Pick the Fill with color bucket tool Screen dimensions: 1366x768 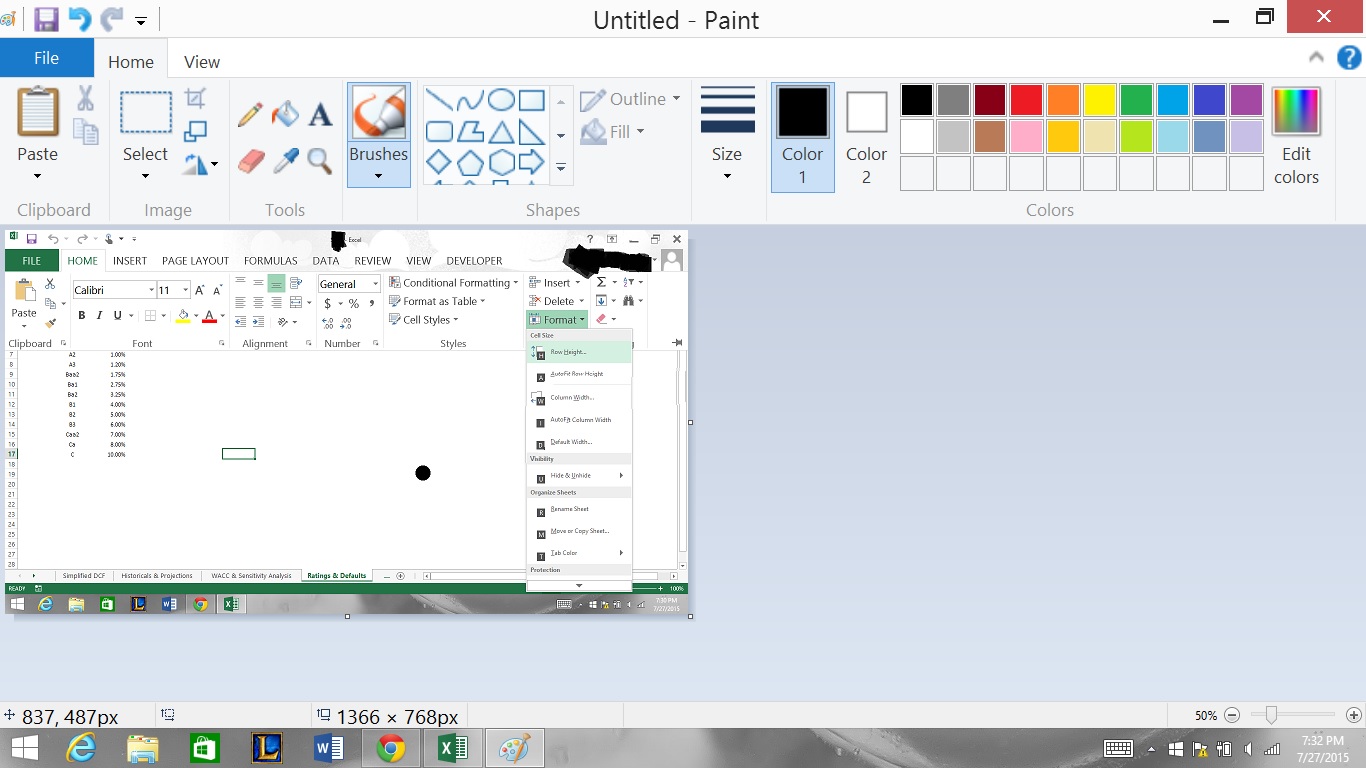click(x=286, y=114)
